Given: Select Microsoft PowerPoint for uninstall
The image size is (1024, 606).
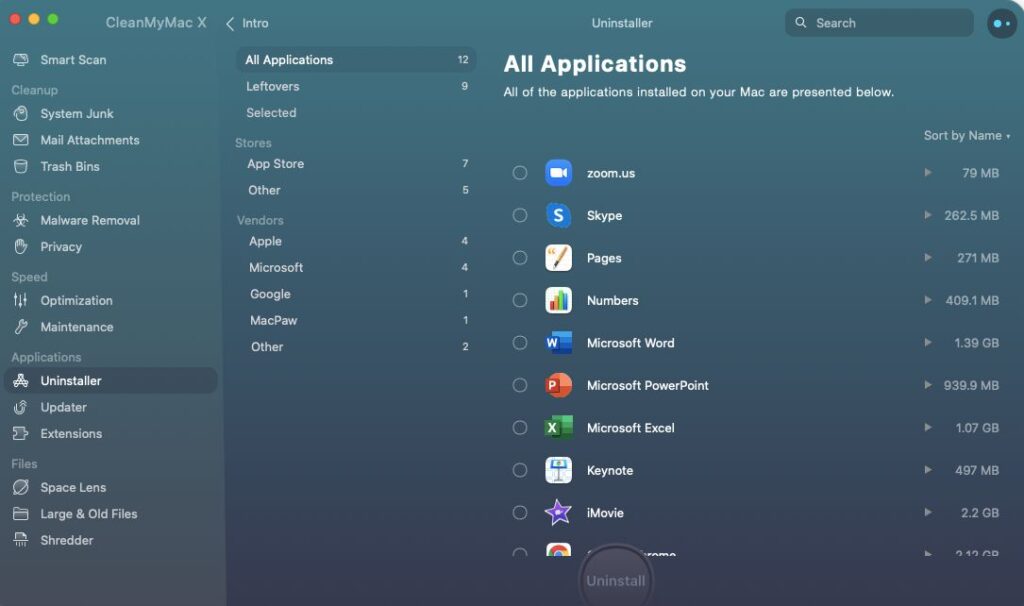Looking at the screenshot, I should coord(520,385).
